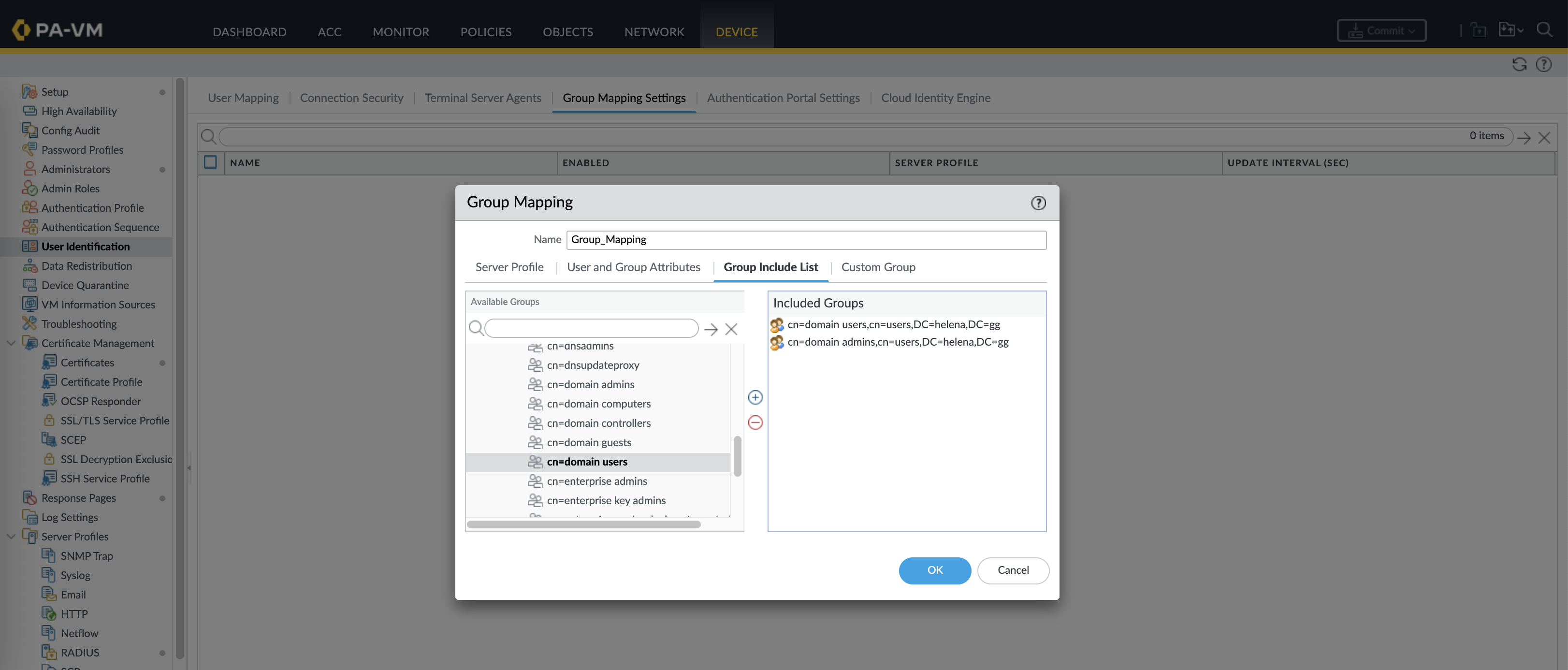Click the blue plus add-group icon

(x=755, y=397)
